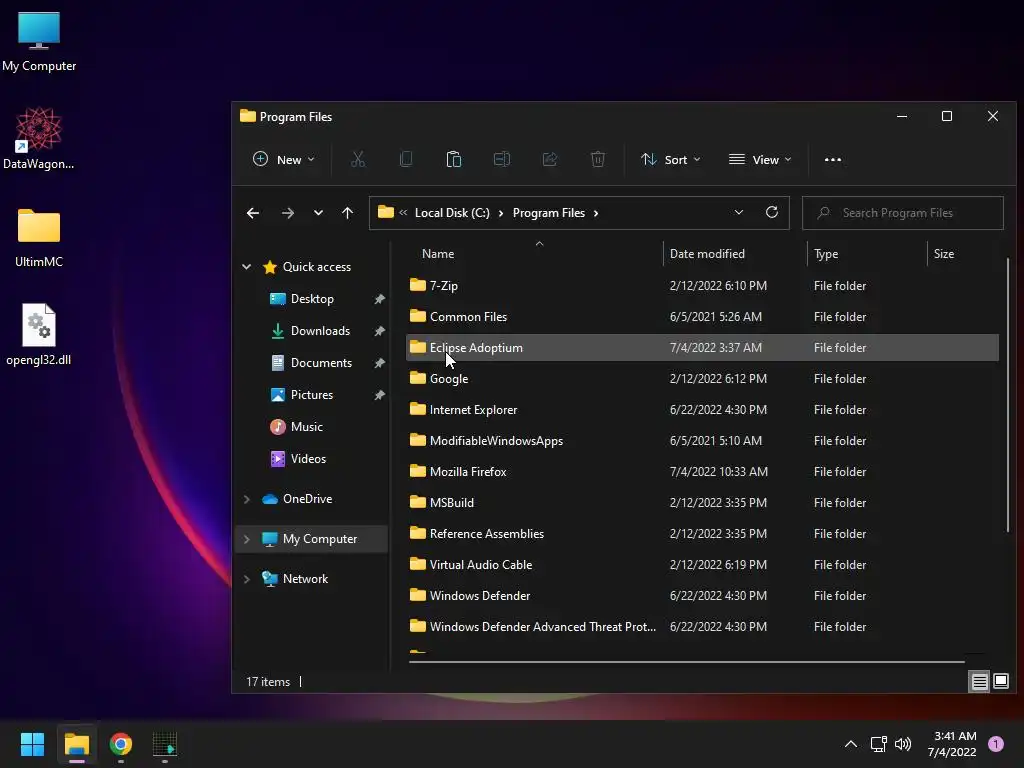This screenshot has height=768, width=1024.
Task: Select Videos in navigation pane
Action: (308, 458)
